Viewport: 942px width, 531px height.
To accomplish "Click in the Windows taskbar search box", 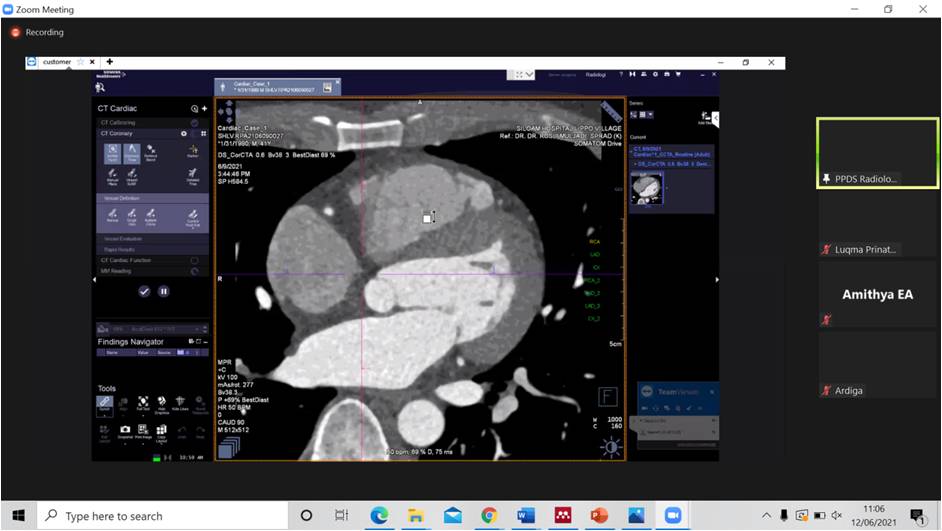I will [160, 516].
